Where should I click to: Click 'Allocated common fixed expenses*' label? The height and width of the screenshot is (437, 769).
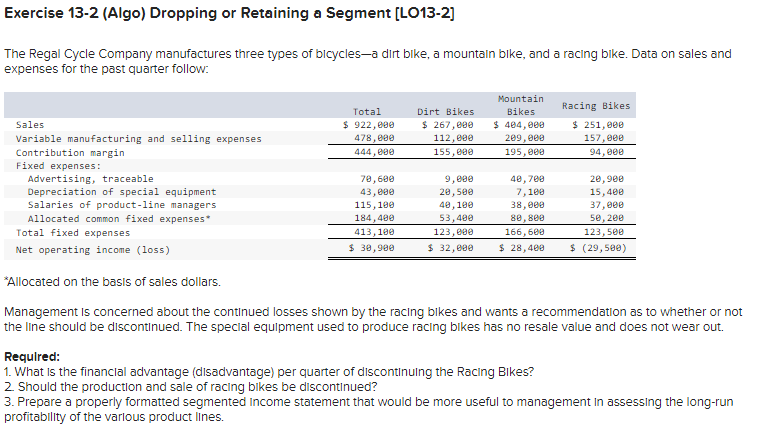coord(119,219)
